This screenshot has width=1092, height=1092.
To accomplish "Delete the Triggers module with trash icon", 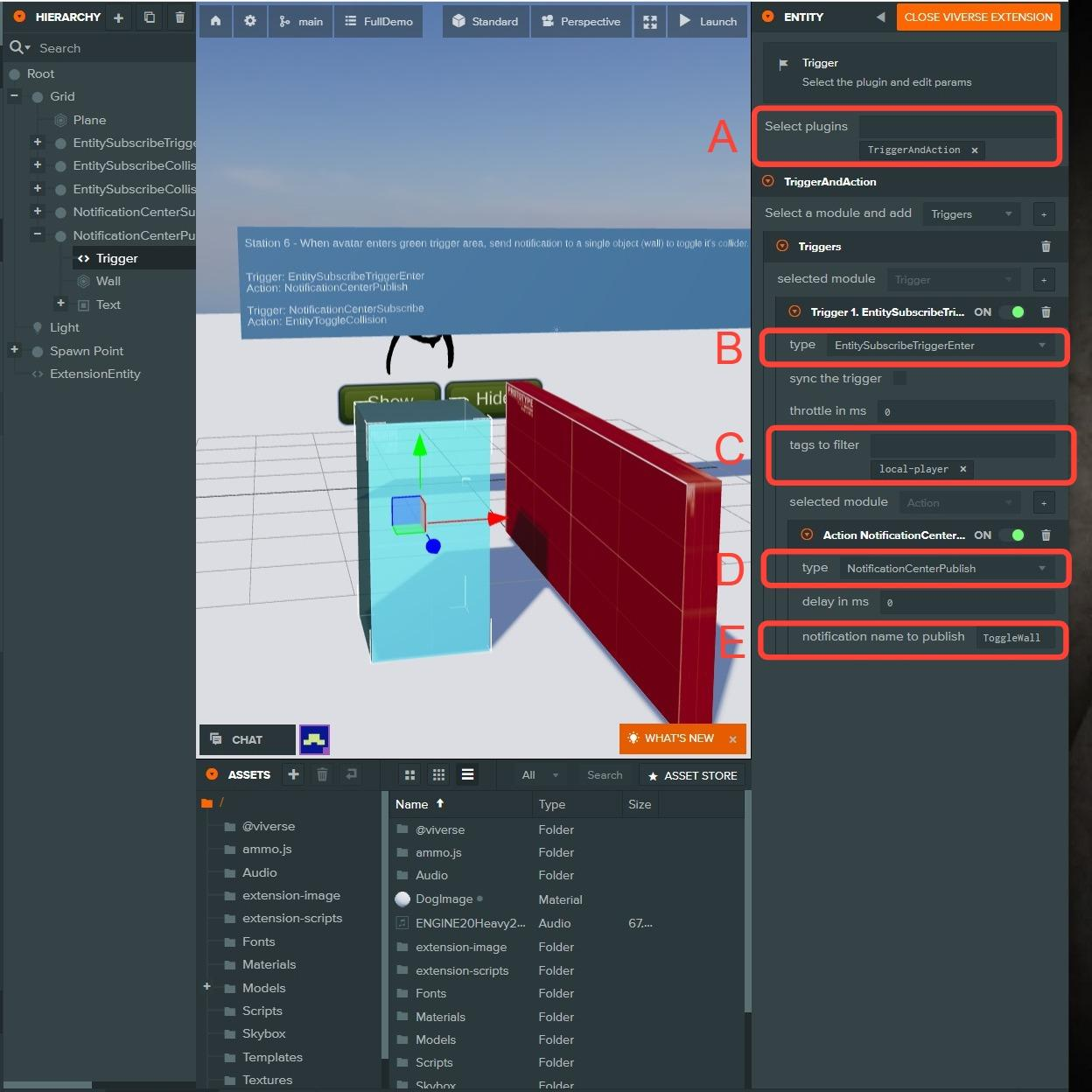I will (x=1046, y=247).
